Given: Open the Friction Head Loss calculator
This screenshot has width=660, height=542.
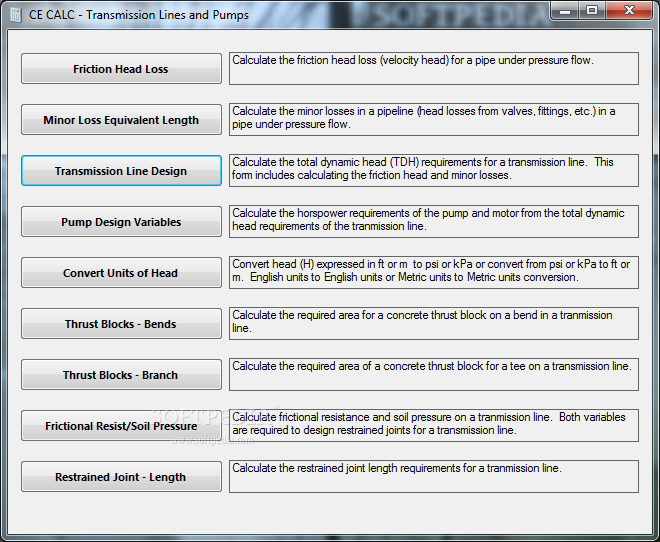Looking at the screenshot, I should click(121, 69).
